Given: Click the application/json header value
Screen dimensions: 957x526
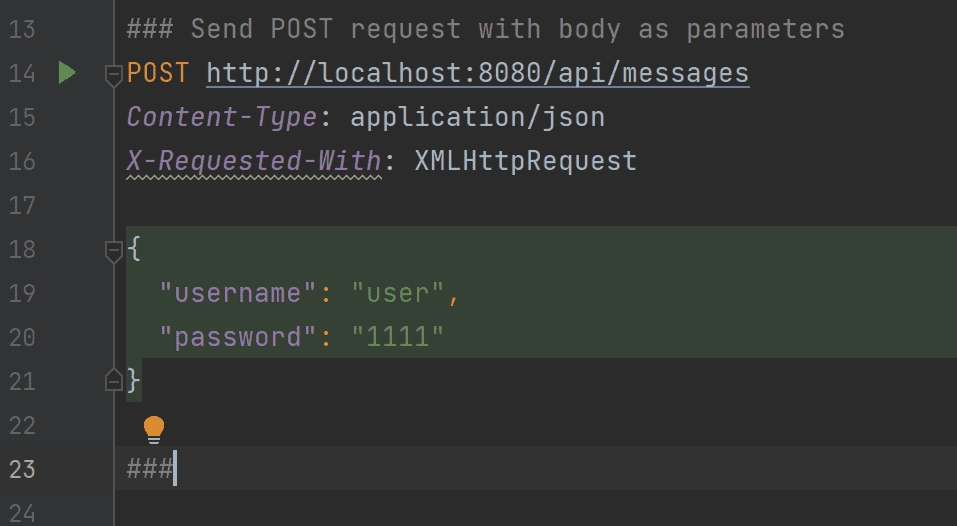Looking at the screenshot, I should click(477, 118).
